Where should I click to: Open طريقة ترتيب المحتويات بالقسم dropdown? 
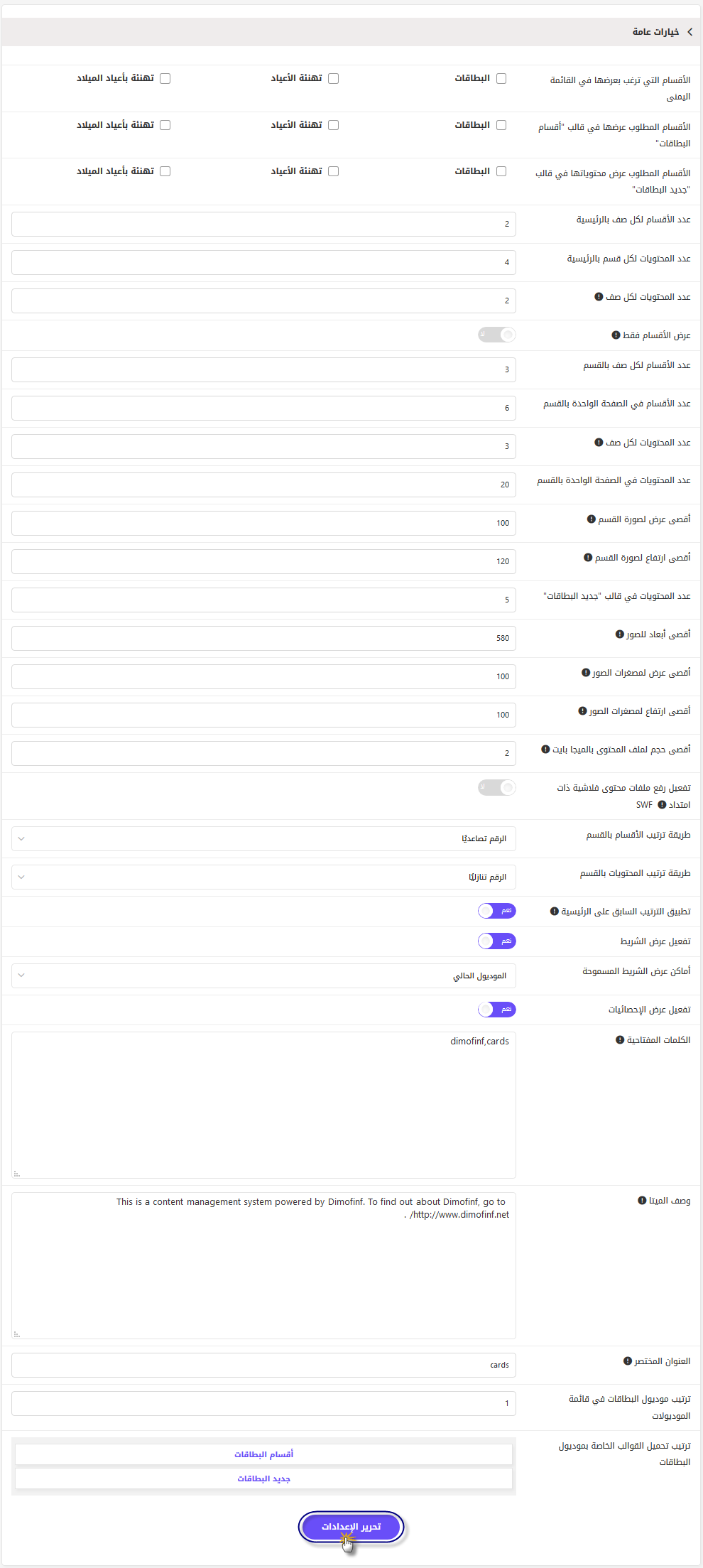(263, 877)
